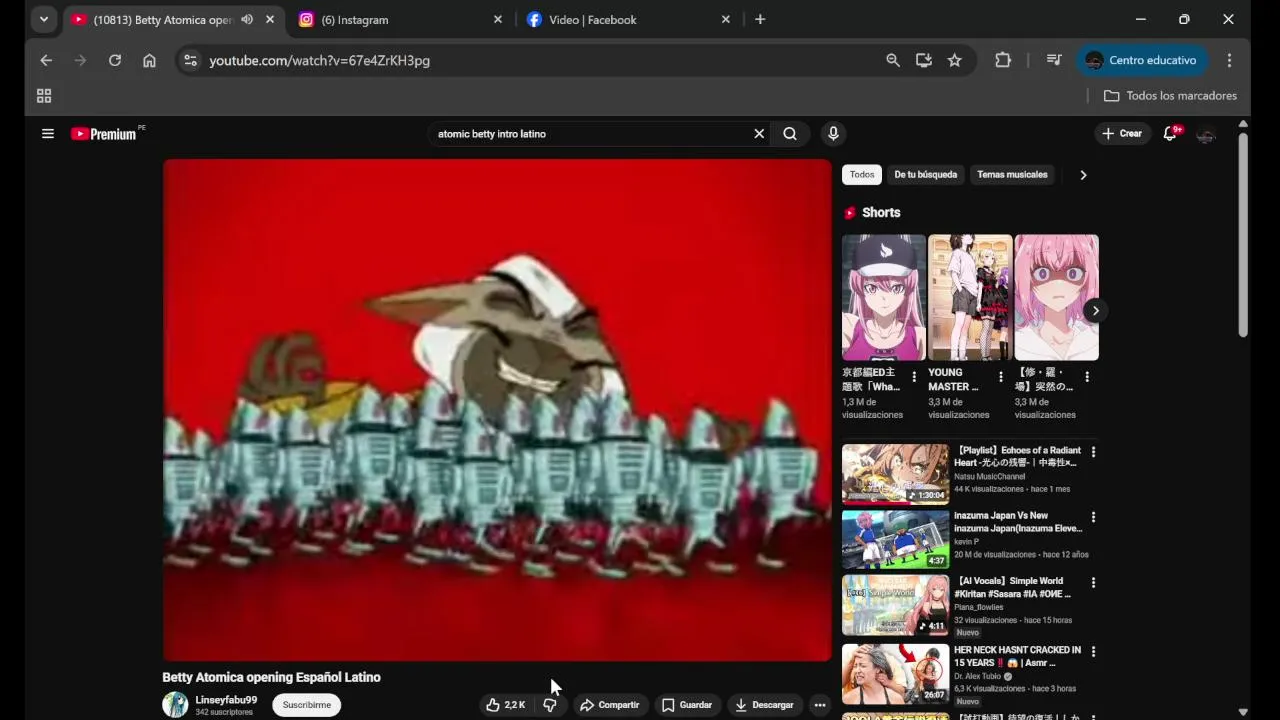The image size is (1280, 720).
Task: Click the video title Betty Atomica opening
Action: click(x=272, y=677)
